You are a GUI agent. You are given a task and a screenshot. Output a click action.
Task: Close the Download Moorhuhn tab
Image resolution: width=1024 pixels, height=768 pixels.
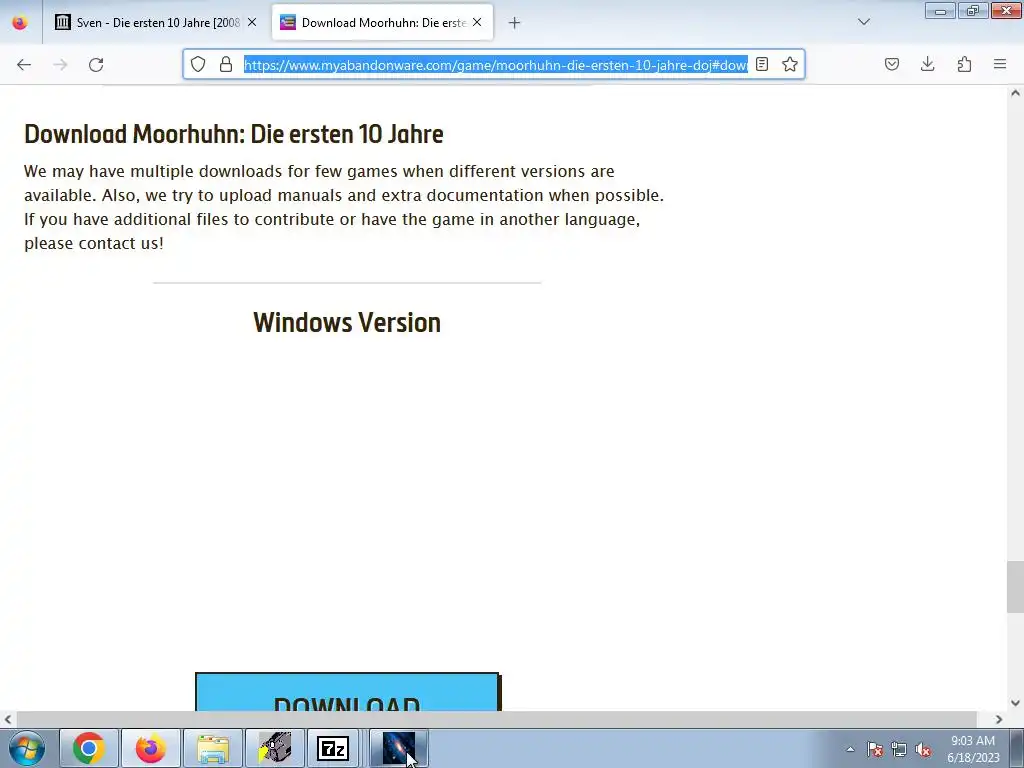pyautogui.click(x=477, y=22)
